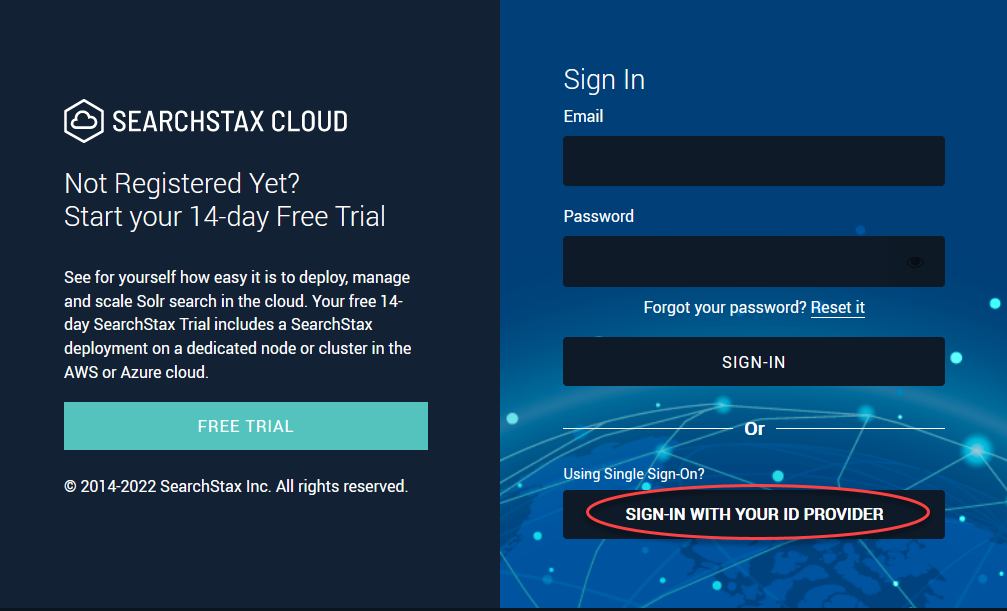This screenshot has height=611, width=1007.
Task: Click the Using Single Sign-On? prompt
Action: (634, 474)
